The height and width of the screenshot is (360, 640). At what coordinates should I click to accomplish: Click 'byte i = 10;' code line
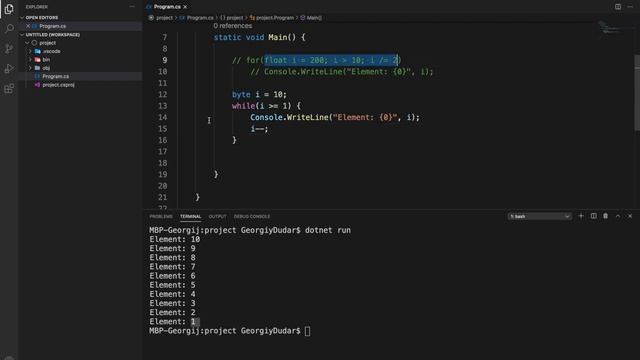(259, 95)
